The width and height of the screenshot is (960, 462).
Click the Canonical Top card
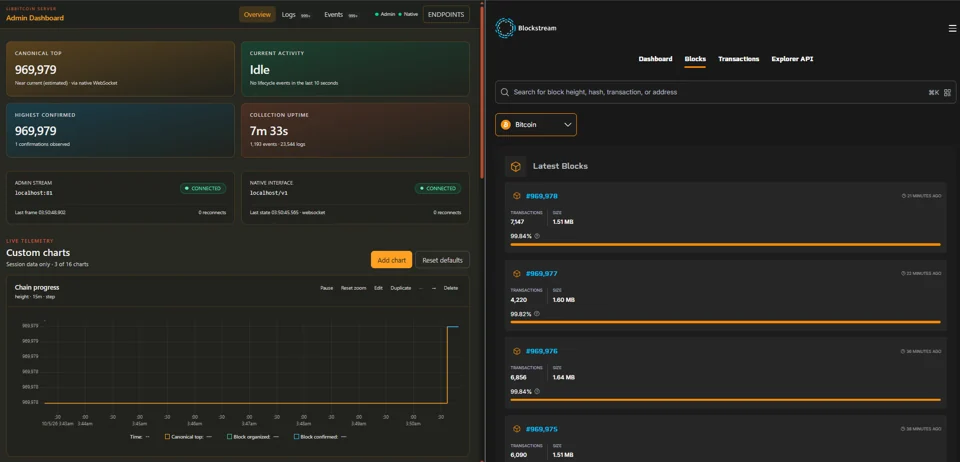(121, 69)
